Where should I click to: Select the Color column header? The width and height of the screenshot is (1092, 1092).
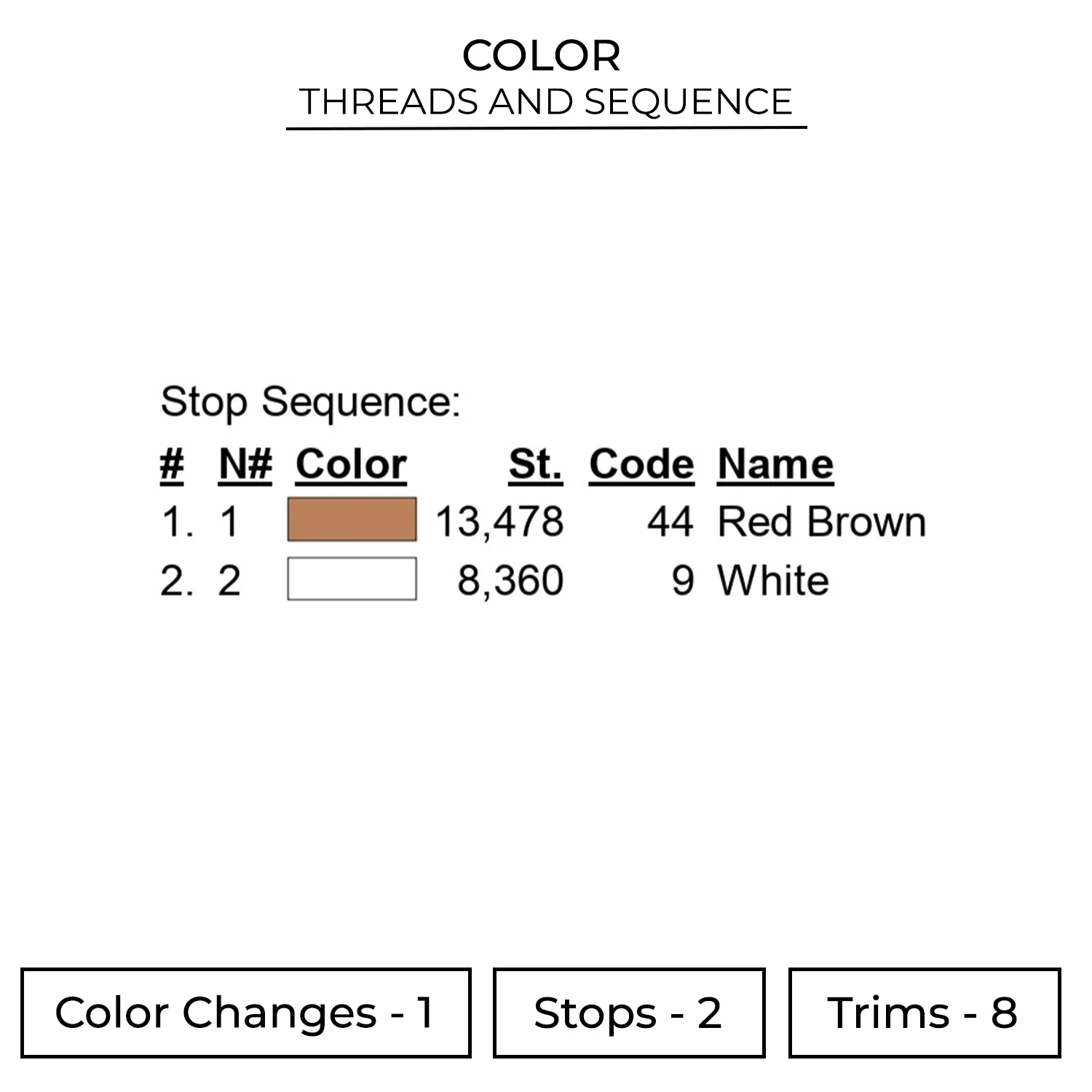(351, 464)
